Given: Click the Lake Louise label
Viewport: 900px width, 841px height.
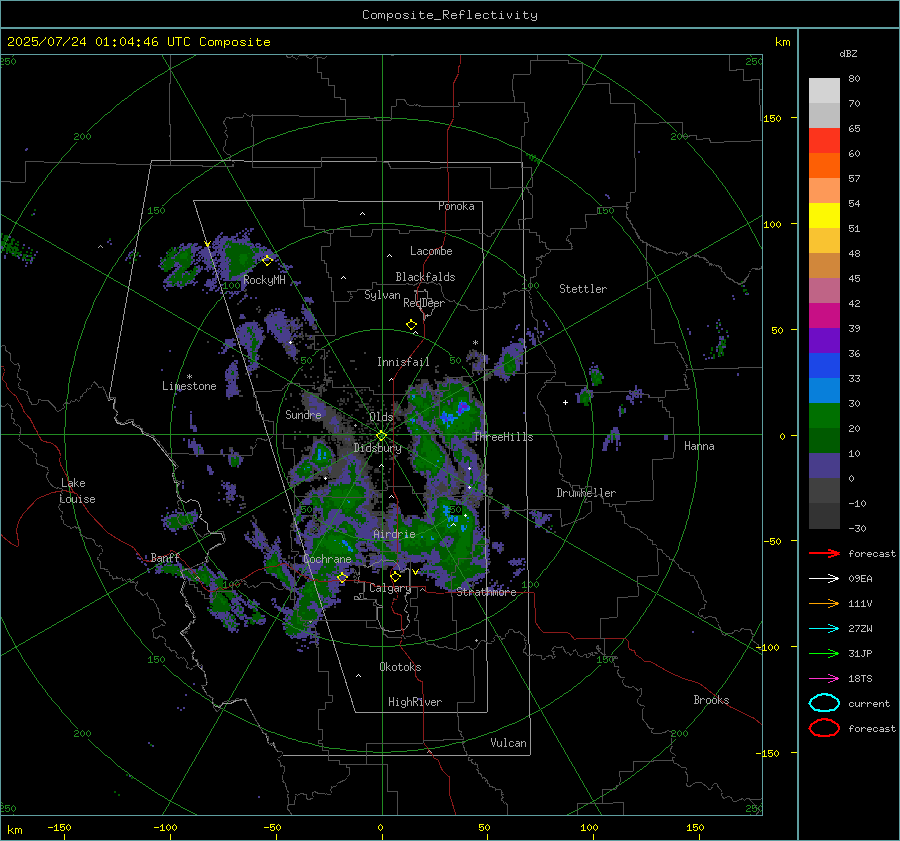Looking at the screenshot, I should pyautogui.click(x=77, y=491).
